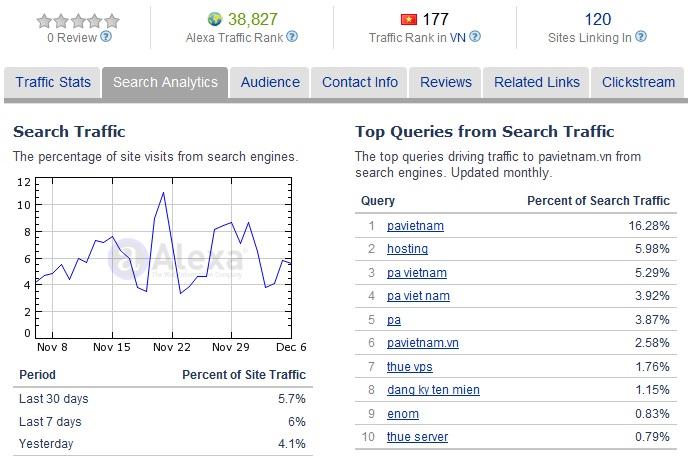Open the 'thue server' query link
The width and height of the screenshot is (694, 467).
[417, 436]
